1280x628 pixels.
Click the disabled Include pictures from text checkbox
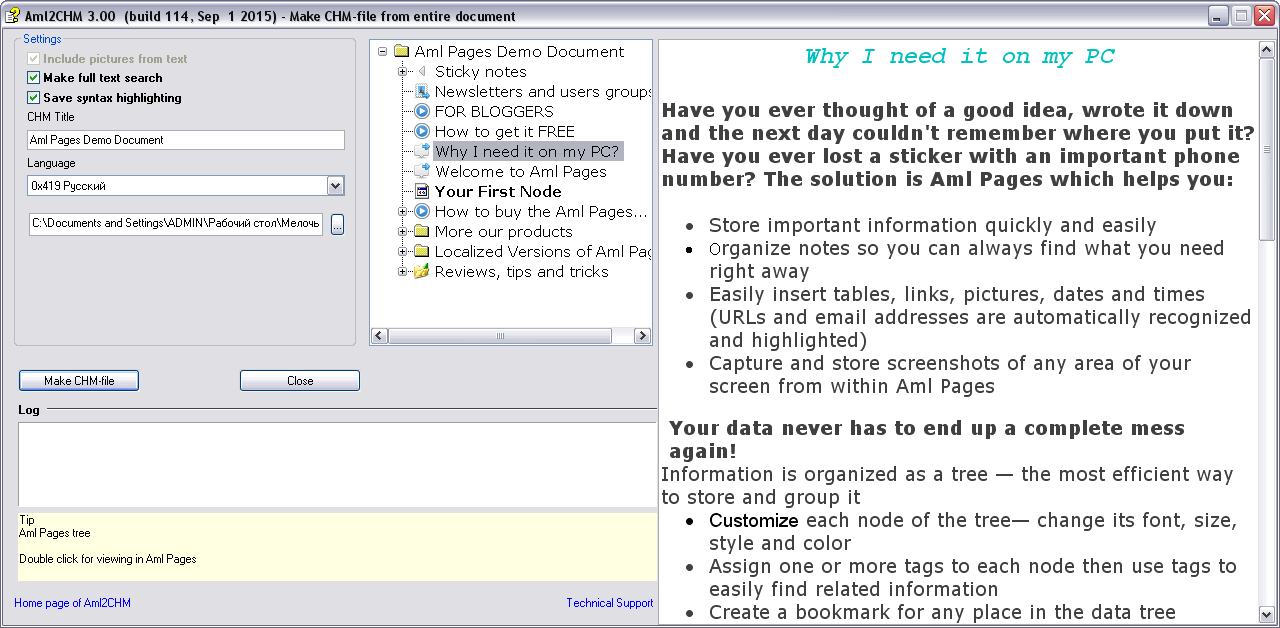(x=34, y=59)
